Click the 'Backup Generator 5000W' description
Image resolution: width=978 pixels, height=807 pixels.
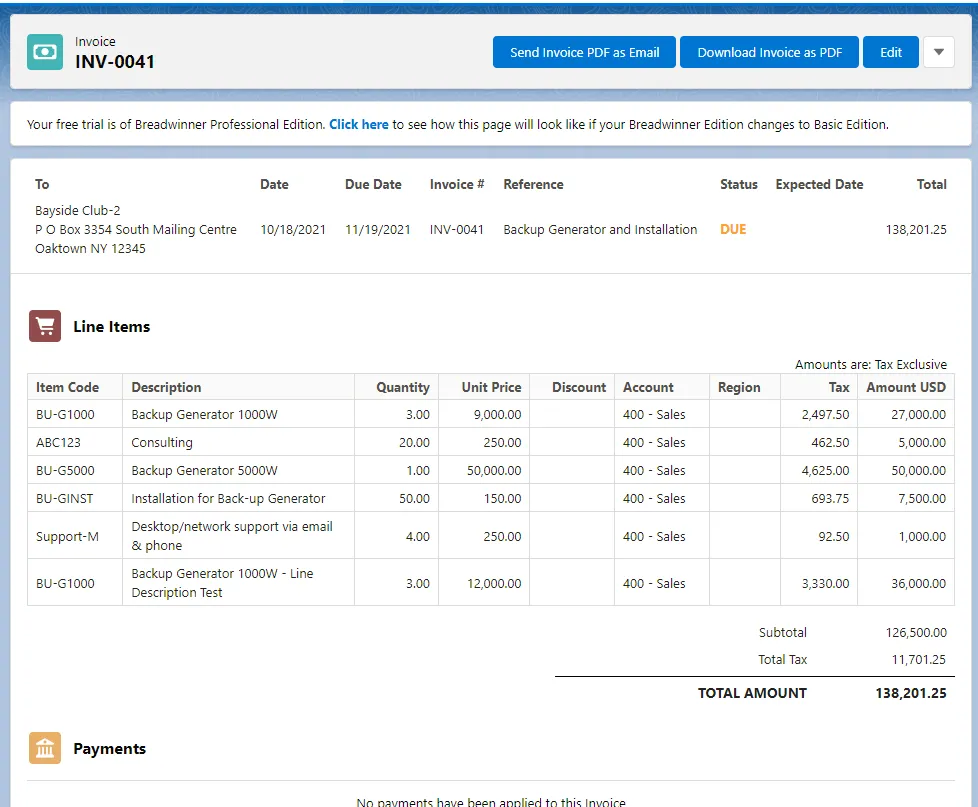[205, 471]
